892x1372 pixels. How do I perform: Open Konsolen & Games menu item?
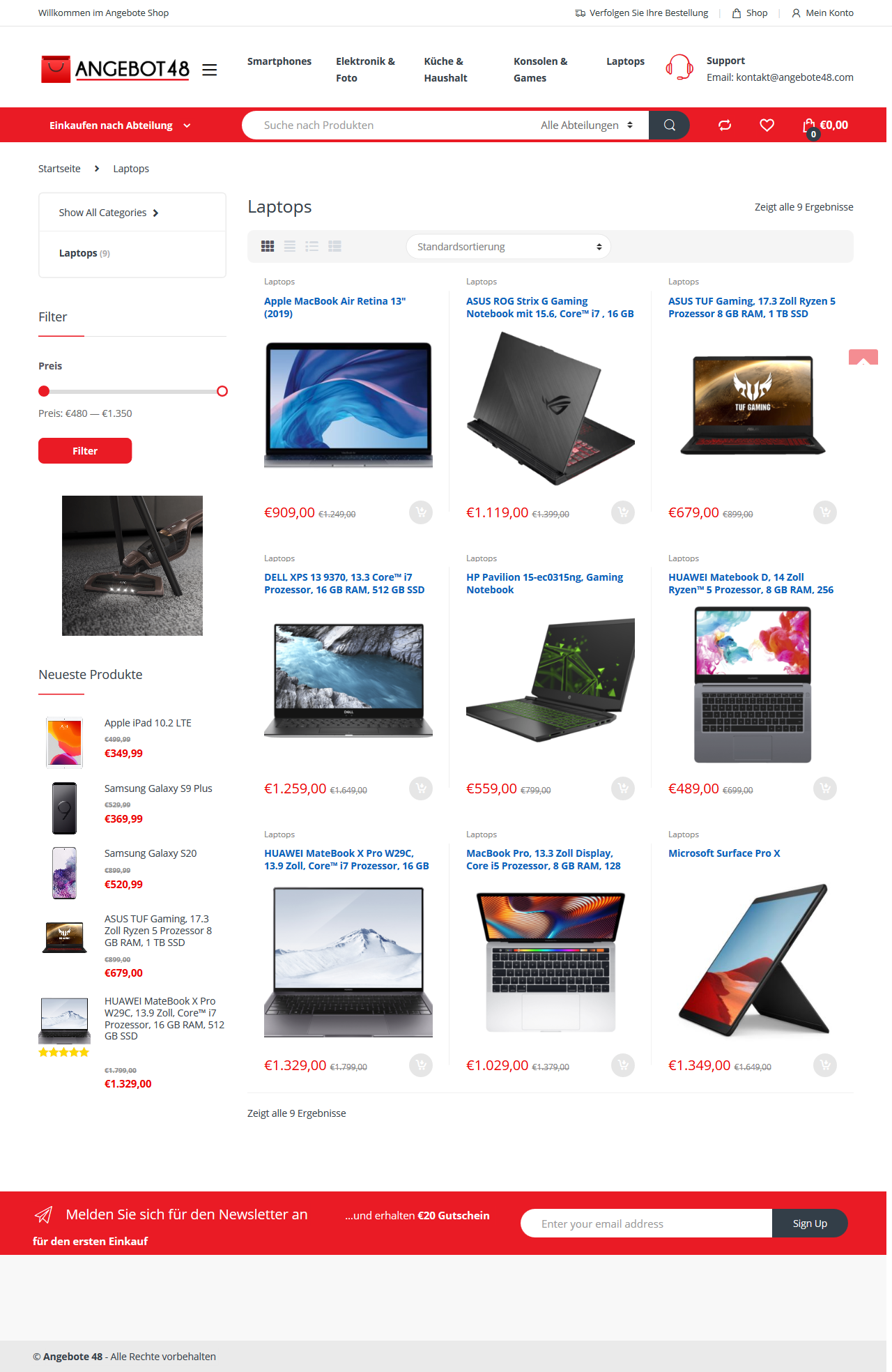point(541,70)
